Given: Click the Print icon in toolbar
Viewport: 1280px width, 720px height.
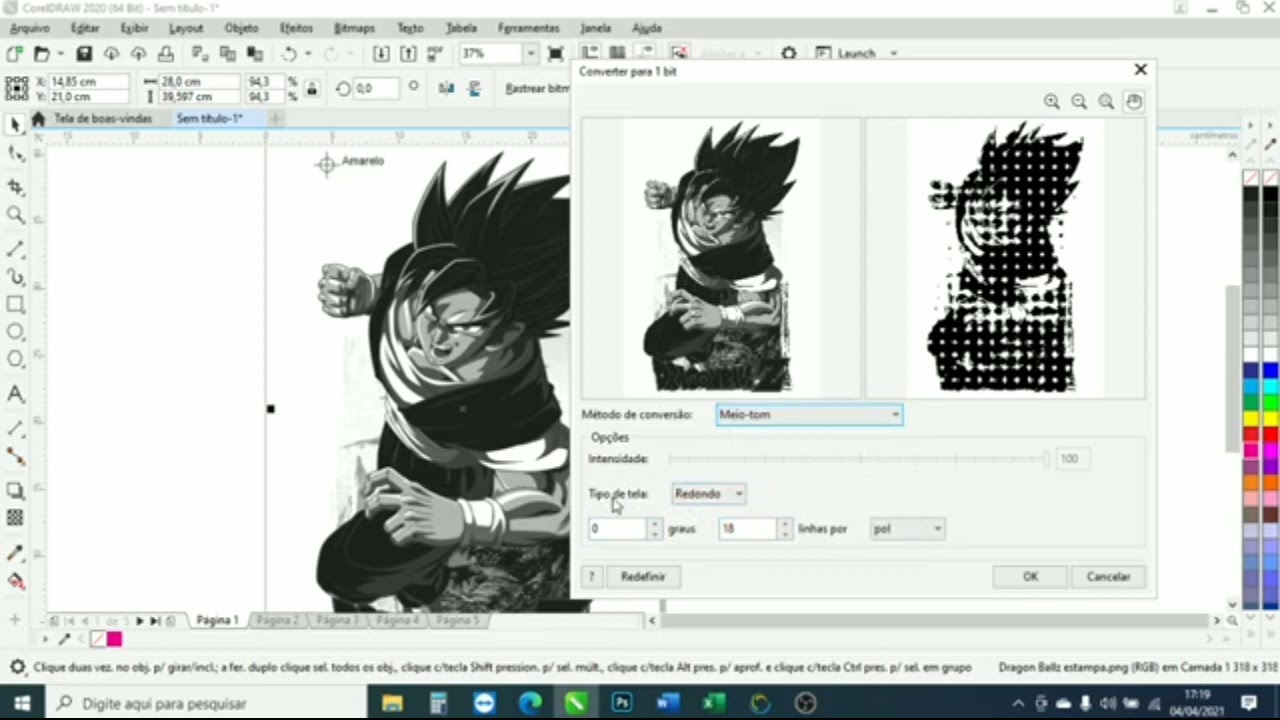Looking at the screenshot, I should 166,53.
